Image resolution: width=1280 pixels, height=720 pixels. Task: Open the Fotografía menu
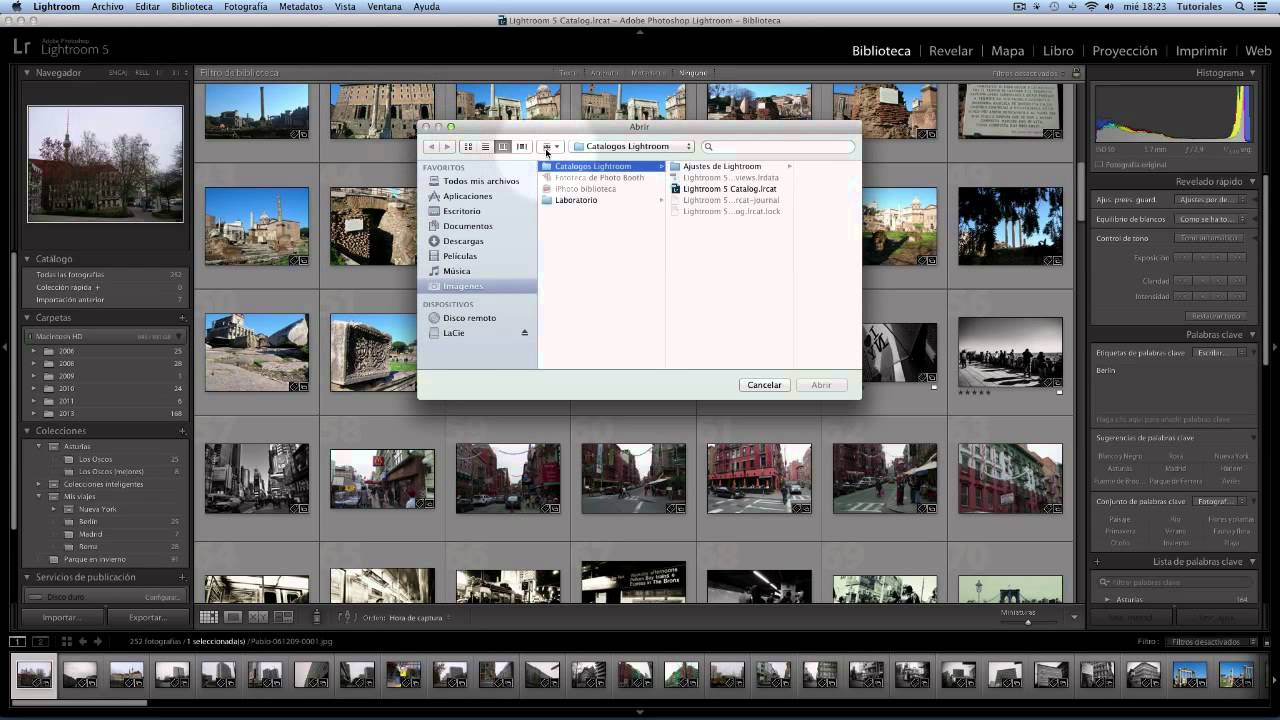246,6
